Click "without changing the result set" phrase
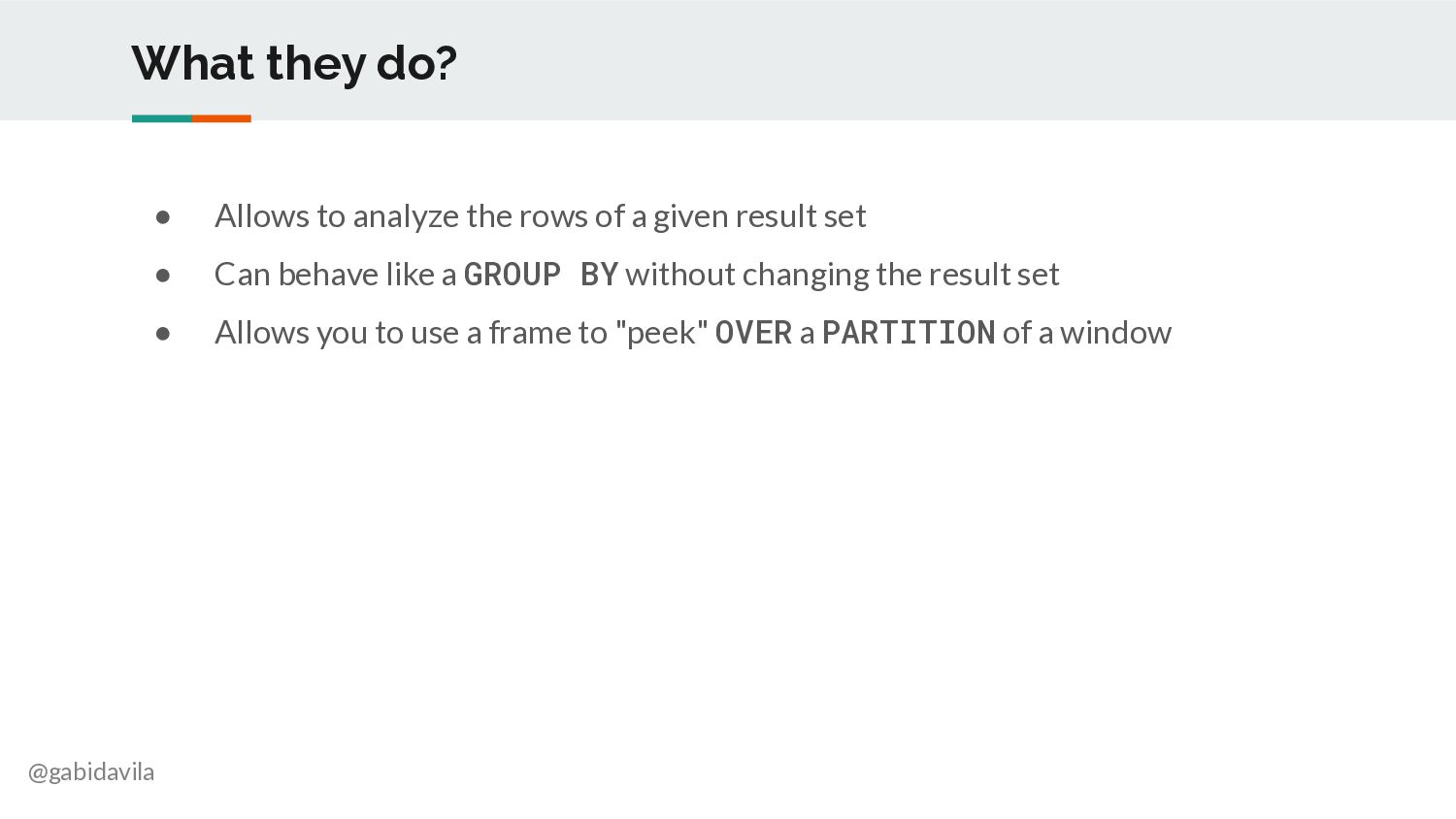Viewport: 1456px width, 819px height. click(x=843, y=275)
